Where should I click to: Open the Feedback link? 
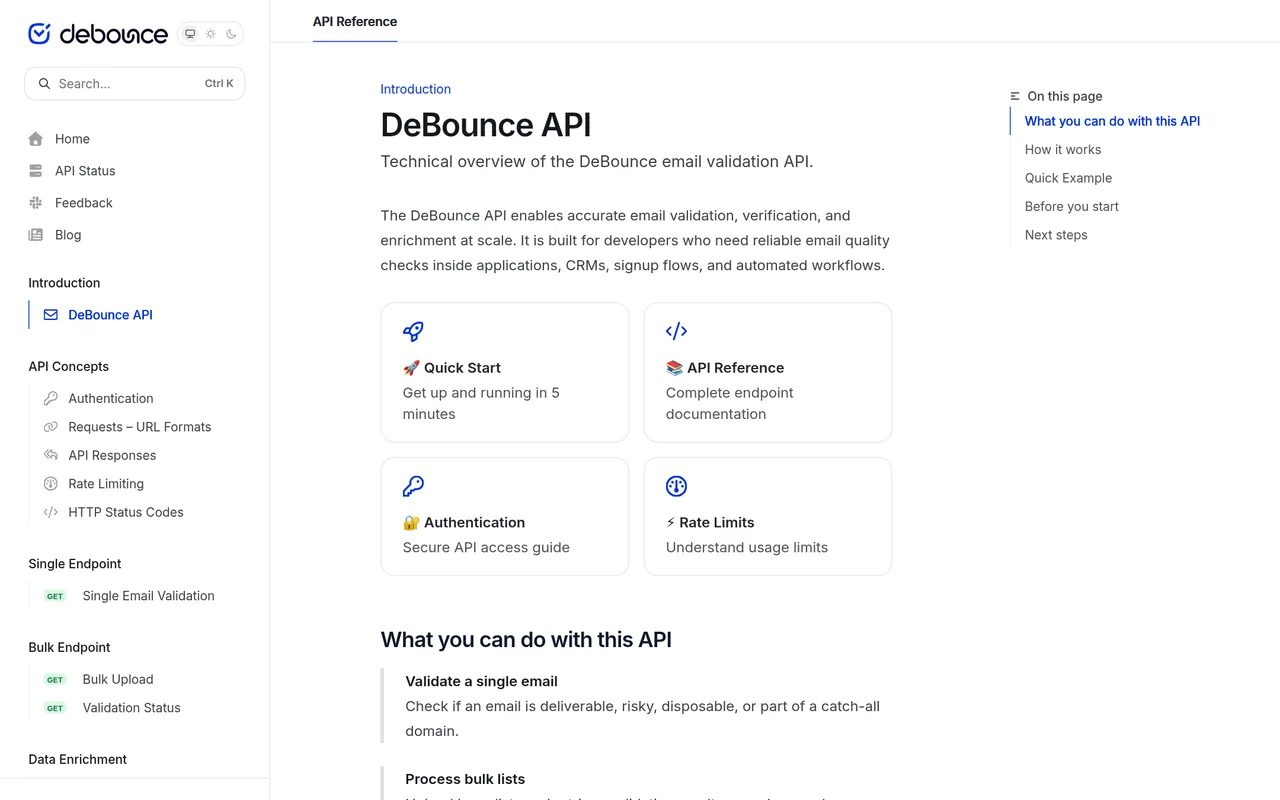84,203
